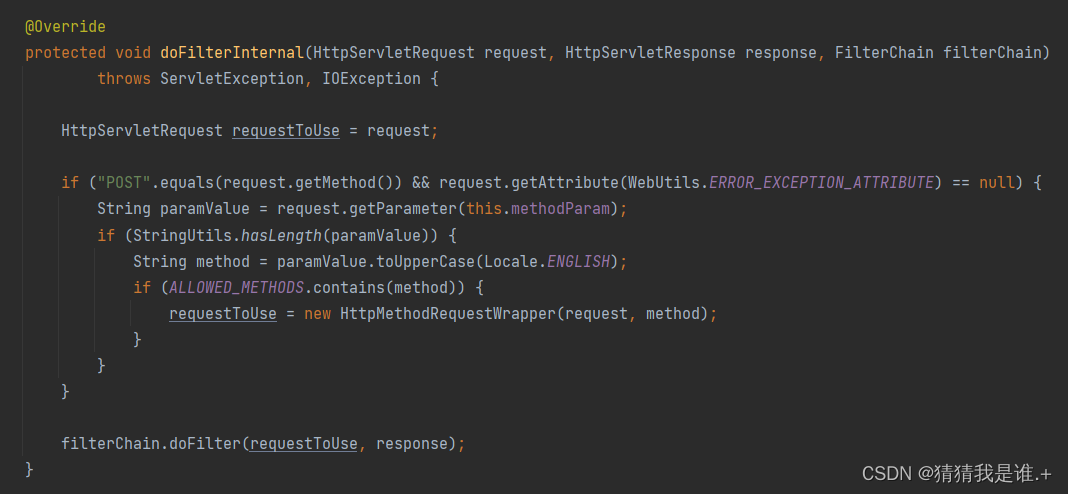Click the HttpMethodRequestWrapper constructor name

click(x=446, y=313)
